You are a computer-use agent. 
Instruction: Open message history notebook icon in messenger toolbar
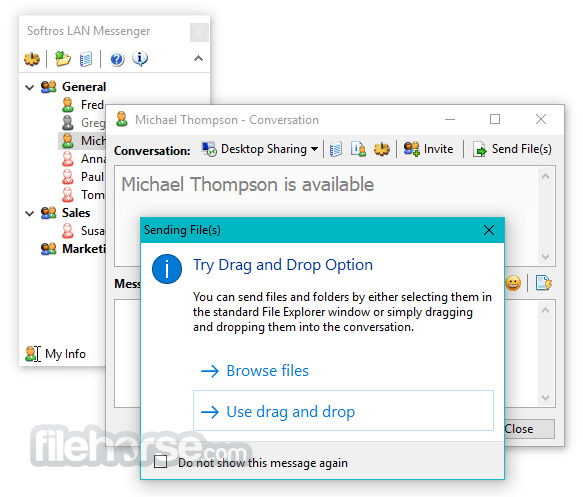click(86, 59)
